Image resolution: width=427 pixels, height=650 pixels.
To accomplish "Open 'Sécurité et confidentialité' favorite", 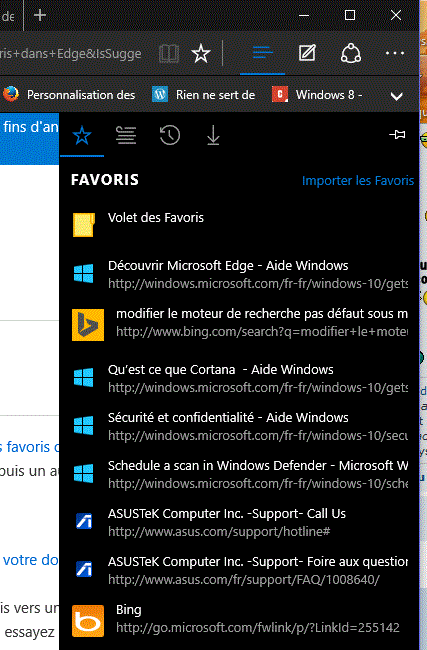I will pos(239,426).
